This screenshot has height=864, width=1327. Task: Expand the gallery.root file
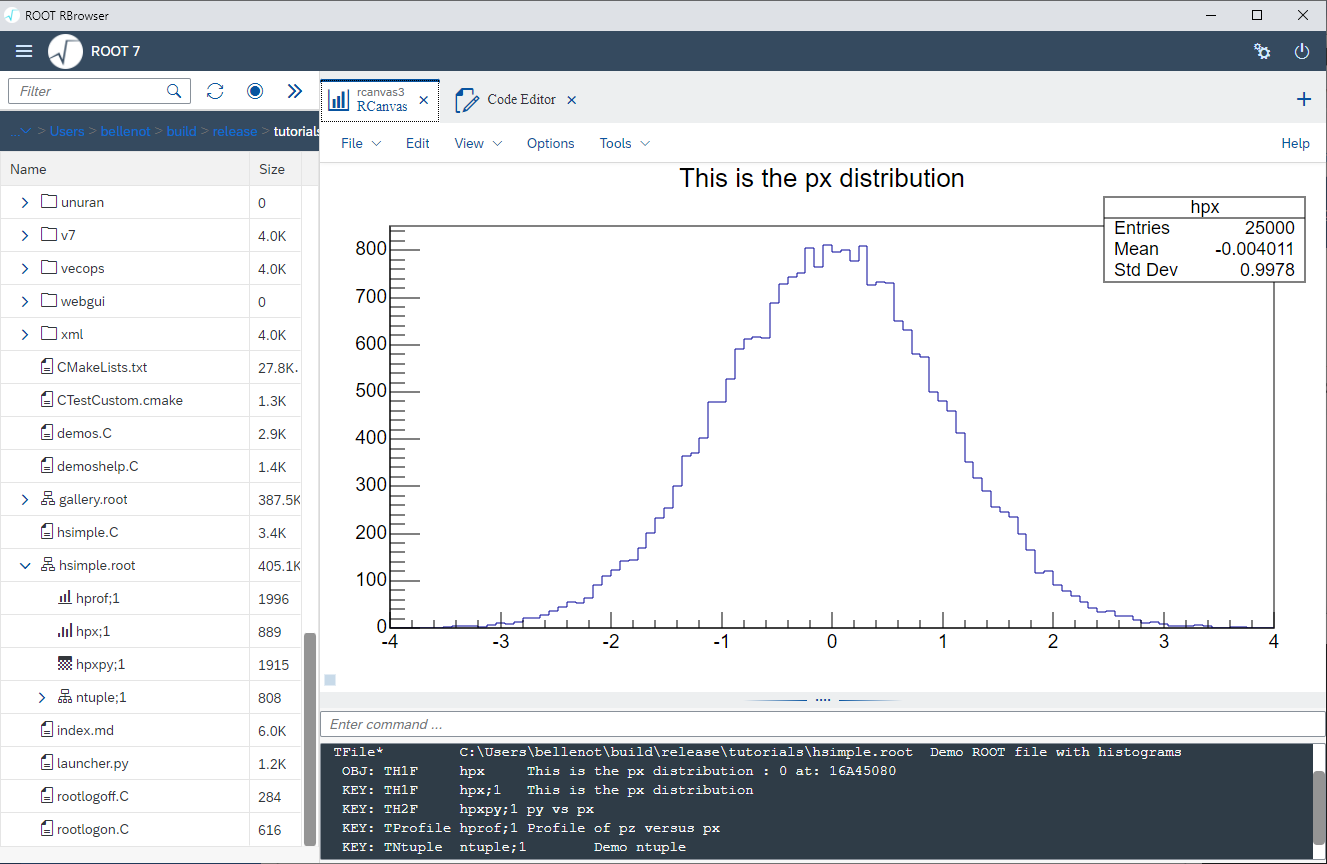[25, 500]
